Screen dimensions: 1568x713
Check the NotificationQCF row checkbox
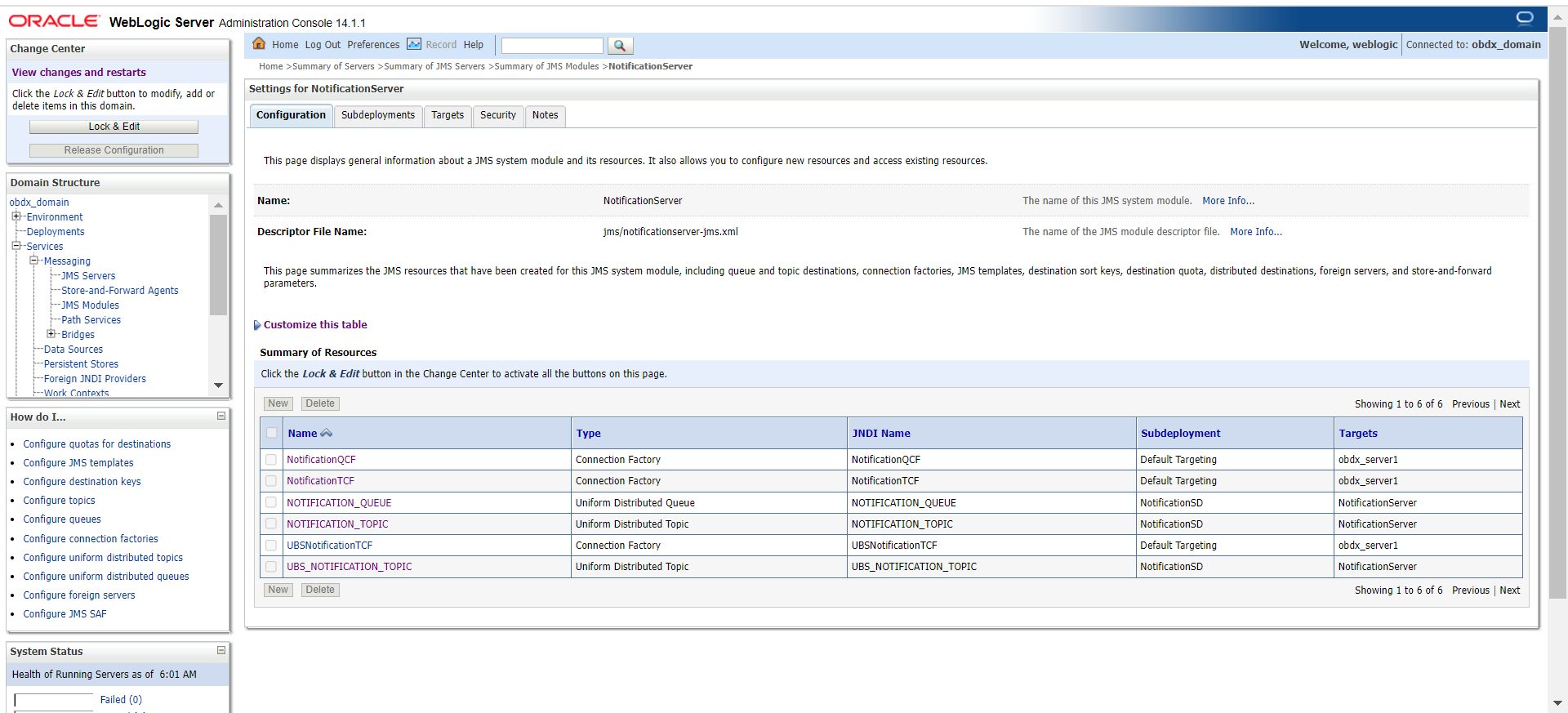[x=271, y=460]
